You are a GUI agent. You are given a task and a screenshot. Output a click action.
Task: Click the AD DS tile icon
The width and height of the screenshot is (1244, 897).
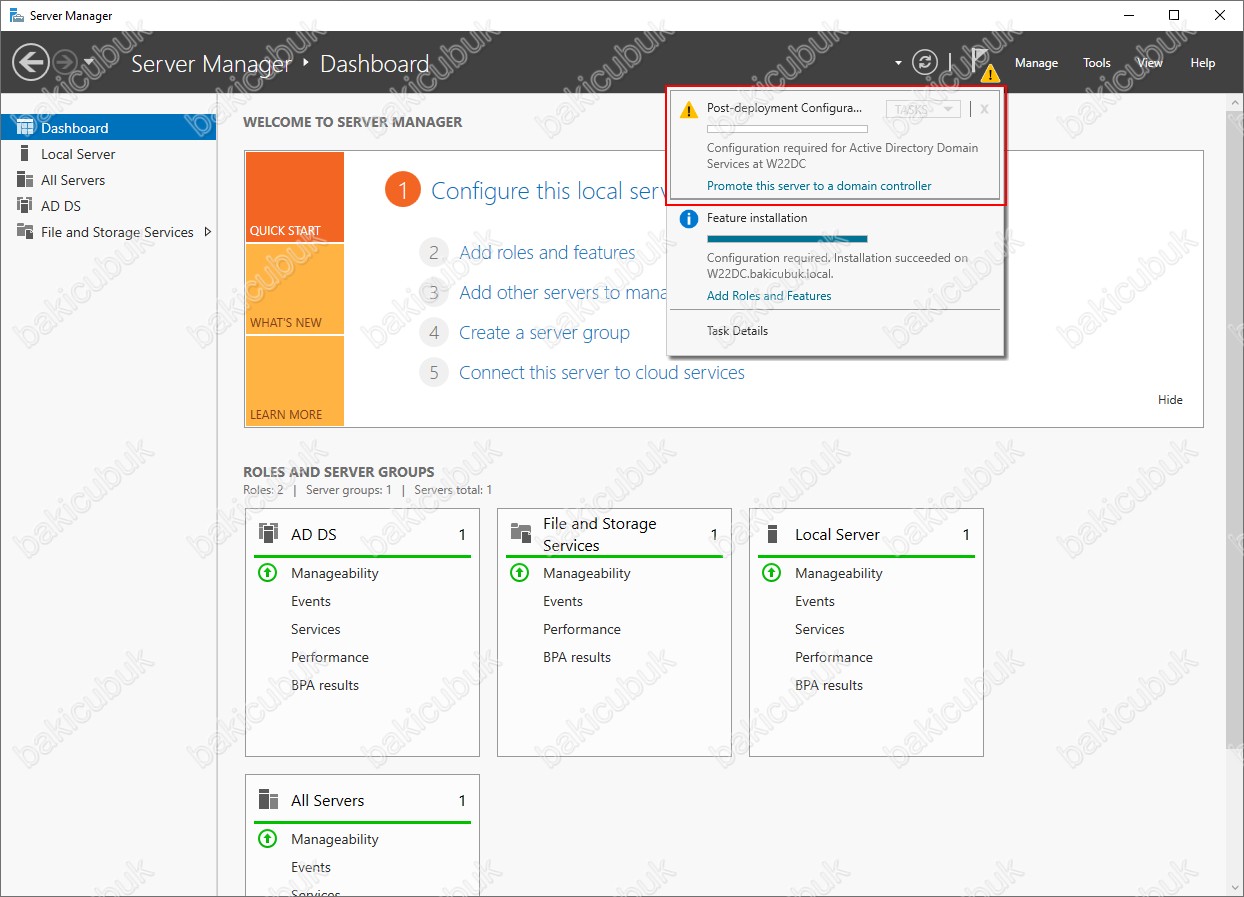tap(268, 533)
